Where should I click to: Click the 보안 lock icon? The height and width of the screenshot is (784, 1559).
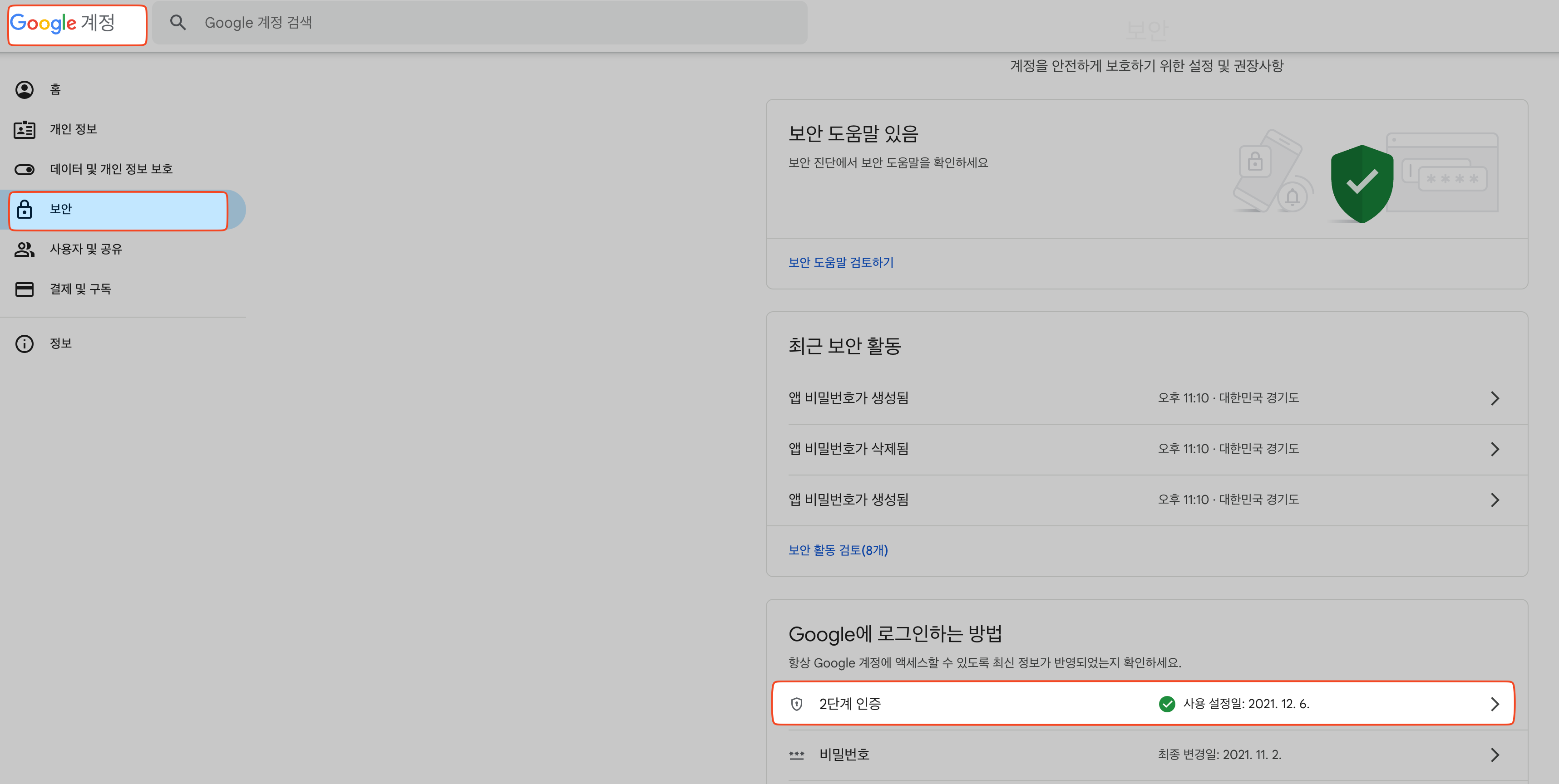coord(24,209)
